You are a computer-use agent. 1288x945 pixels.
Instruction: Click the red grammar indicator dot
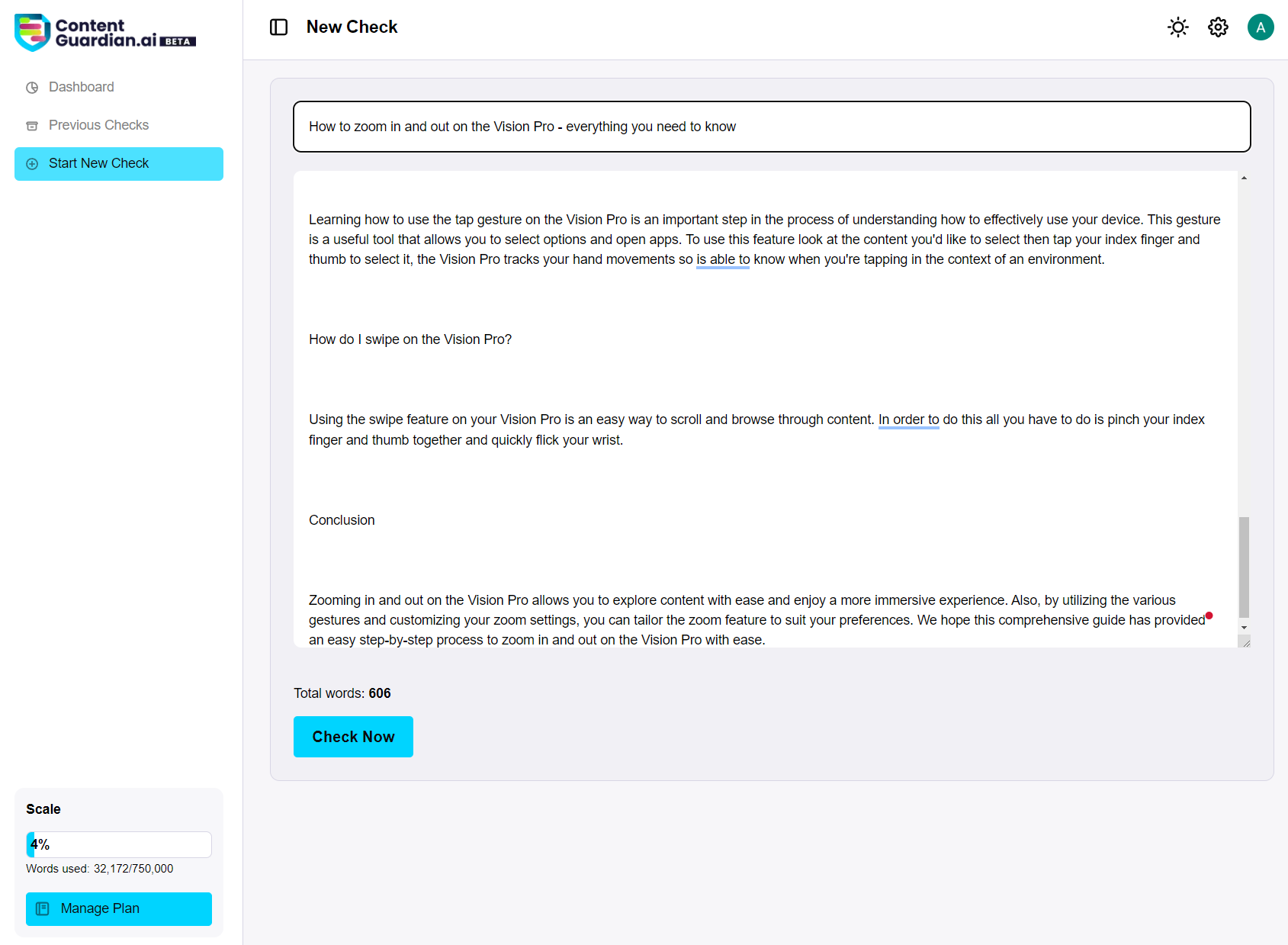pos(1209,616)
